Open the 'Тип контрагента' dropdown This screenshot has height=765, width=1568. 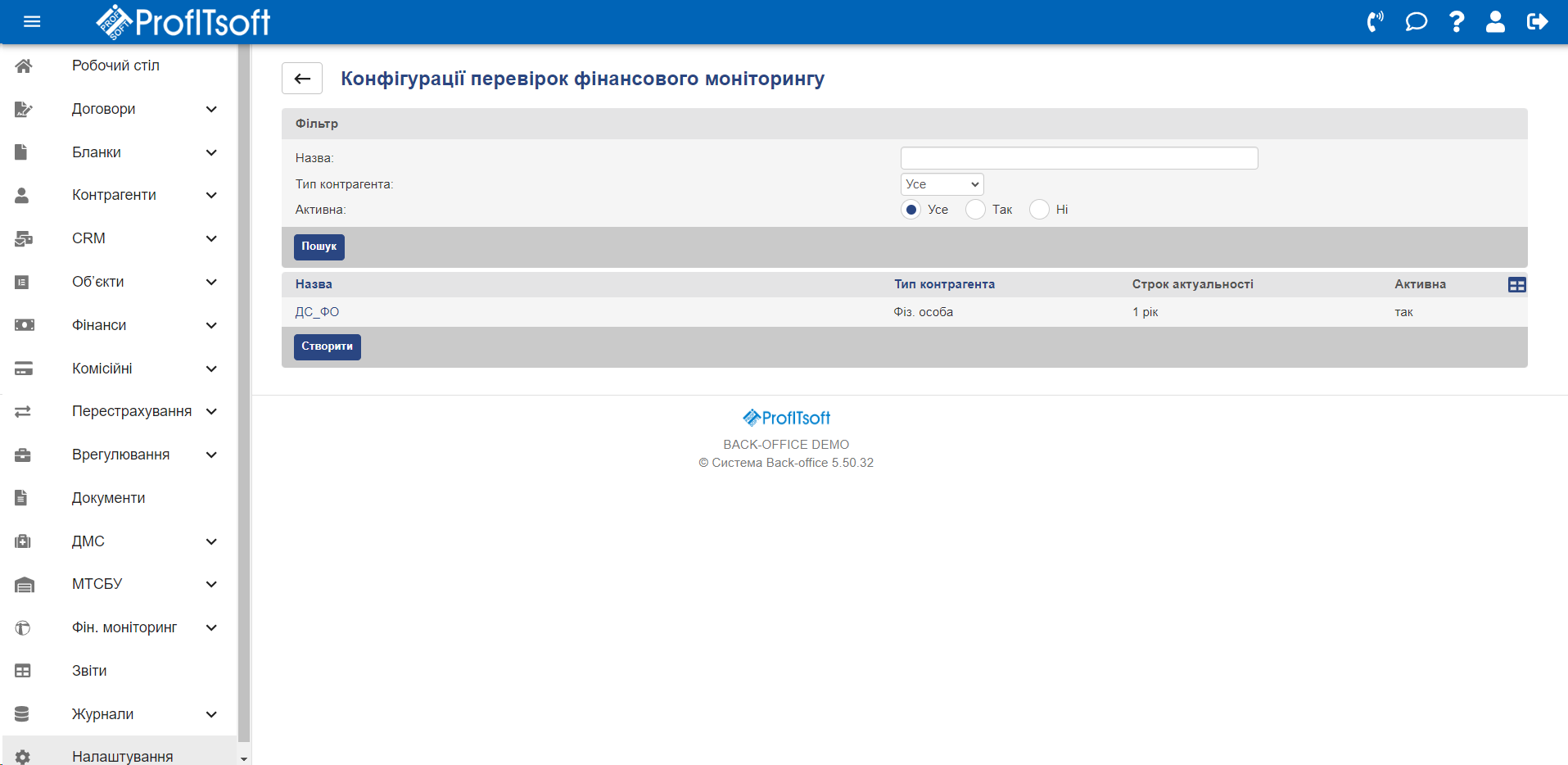point(942,184)
